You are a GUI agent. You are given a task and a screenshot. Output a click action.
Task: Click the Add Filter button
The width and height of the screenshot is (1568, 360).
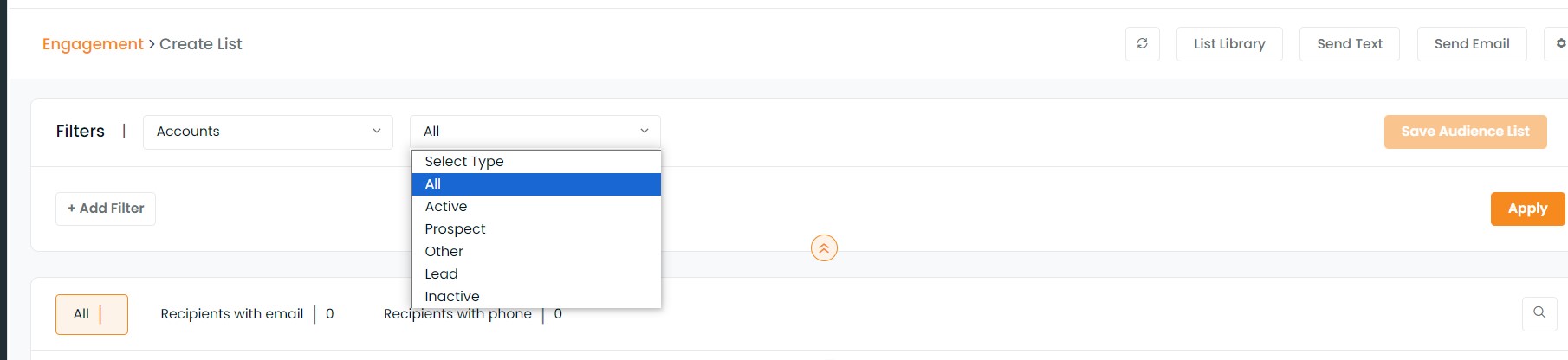click(x=106, y=209)
